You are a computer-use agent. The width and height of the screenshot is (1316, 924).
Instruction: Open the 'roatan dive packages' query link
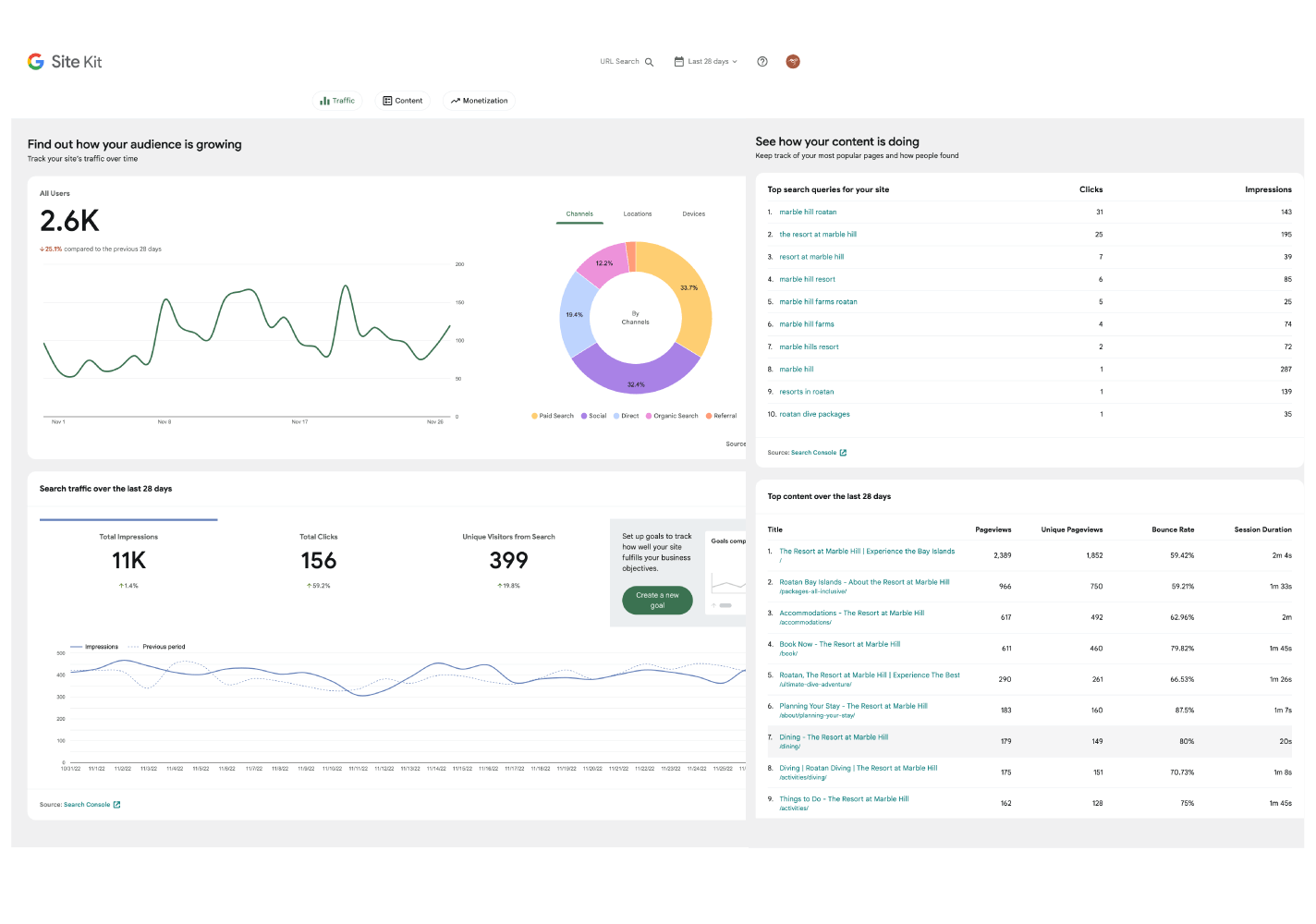pos(814,415)
